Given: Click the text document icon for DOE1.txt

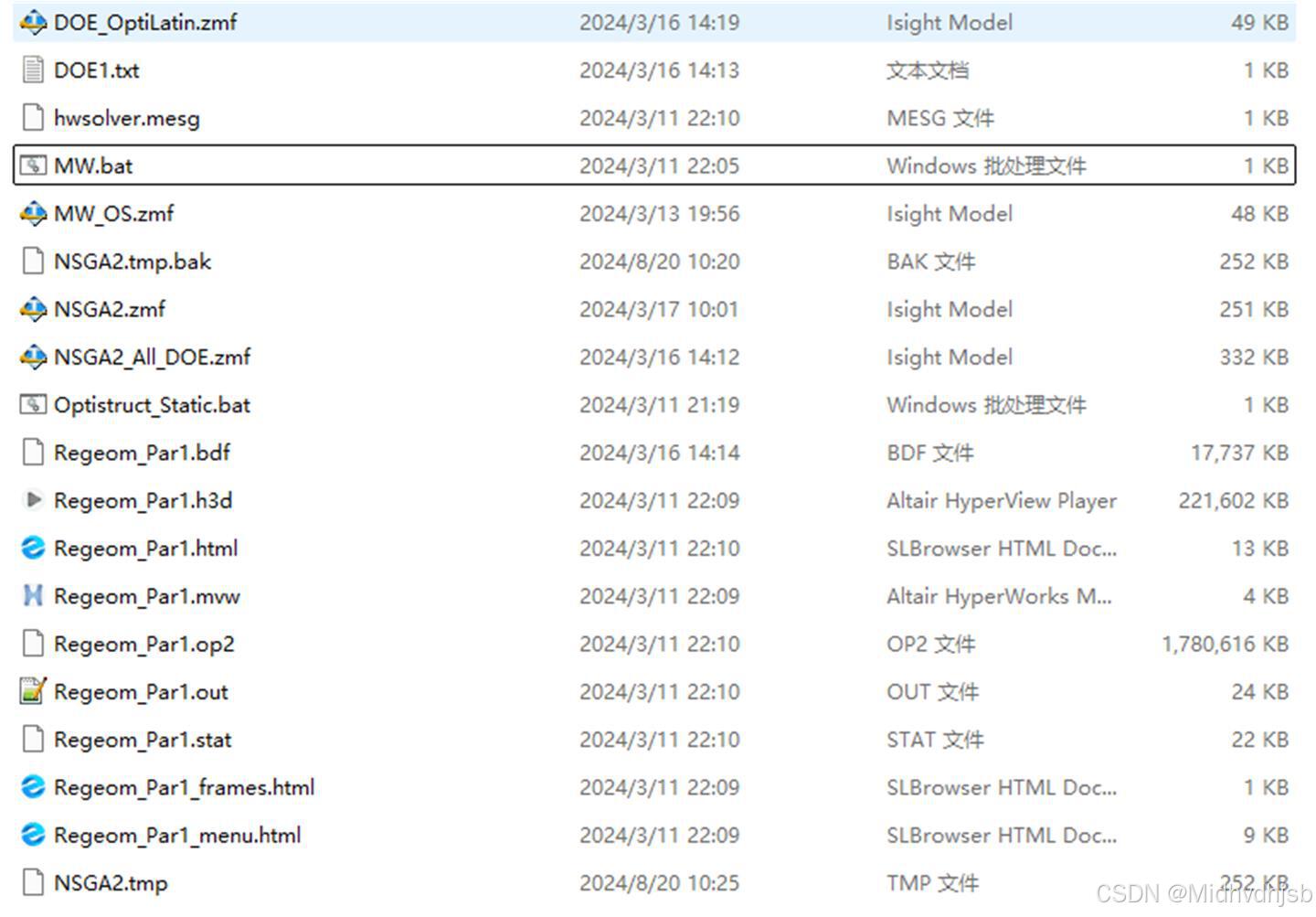Looking at the screenshot, I should 34,69.
